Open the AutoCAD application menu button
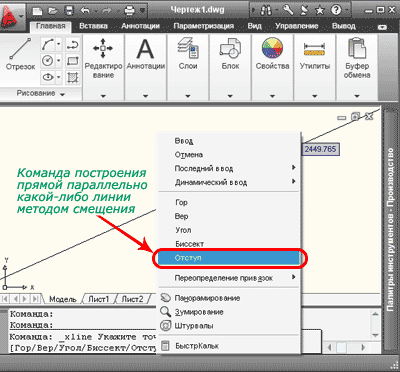The width and height of the screenshot is (400, 372). (x=13, y=16)
